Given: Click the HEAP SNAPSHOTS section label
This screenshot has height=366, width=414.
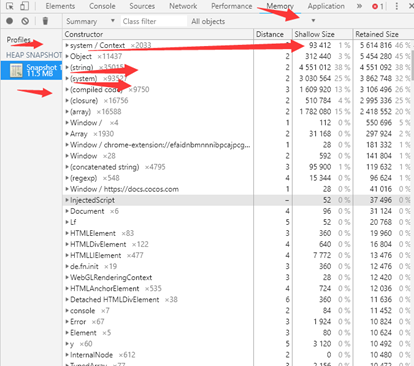Looking at the screenshot, I should 34,55.
